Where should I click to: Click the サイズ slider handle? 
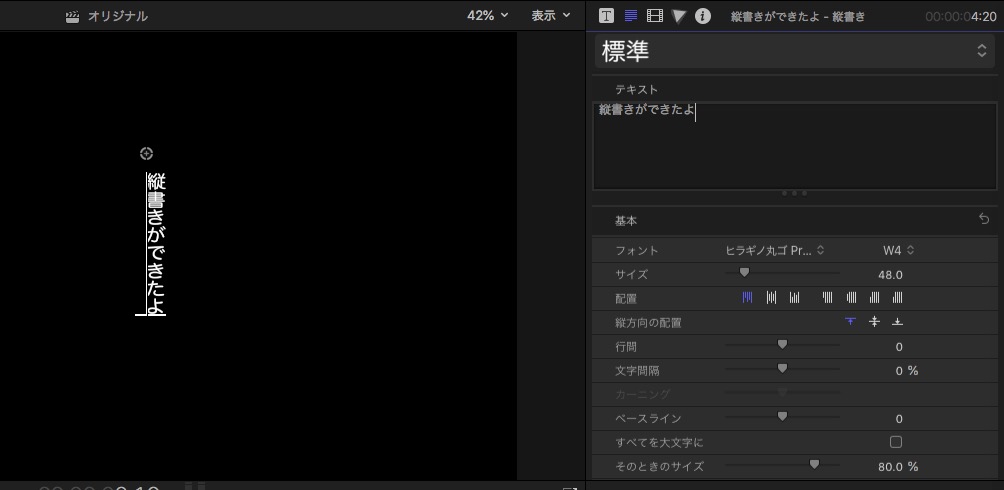click(744, 273)
